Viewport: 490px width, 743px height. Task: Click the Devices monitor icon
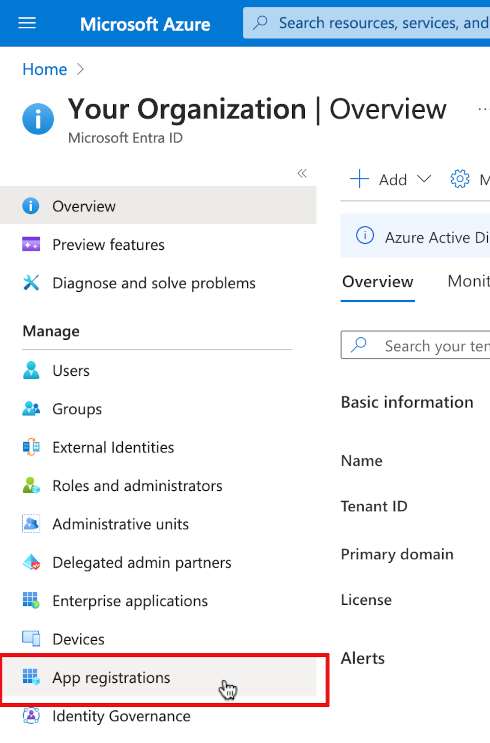31,639
